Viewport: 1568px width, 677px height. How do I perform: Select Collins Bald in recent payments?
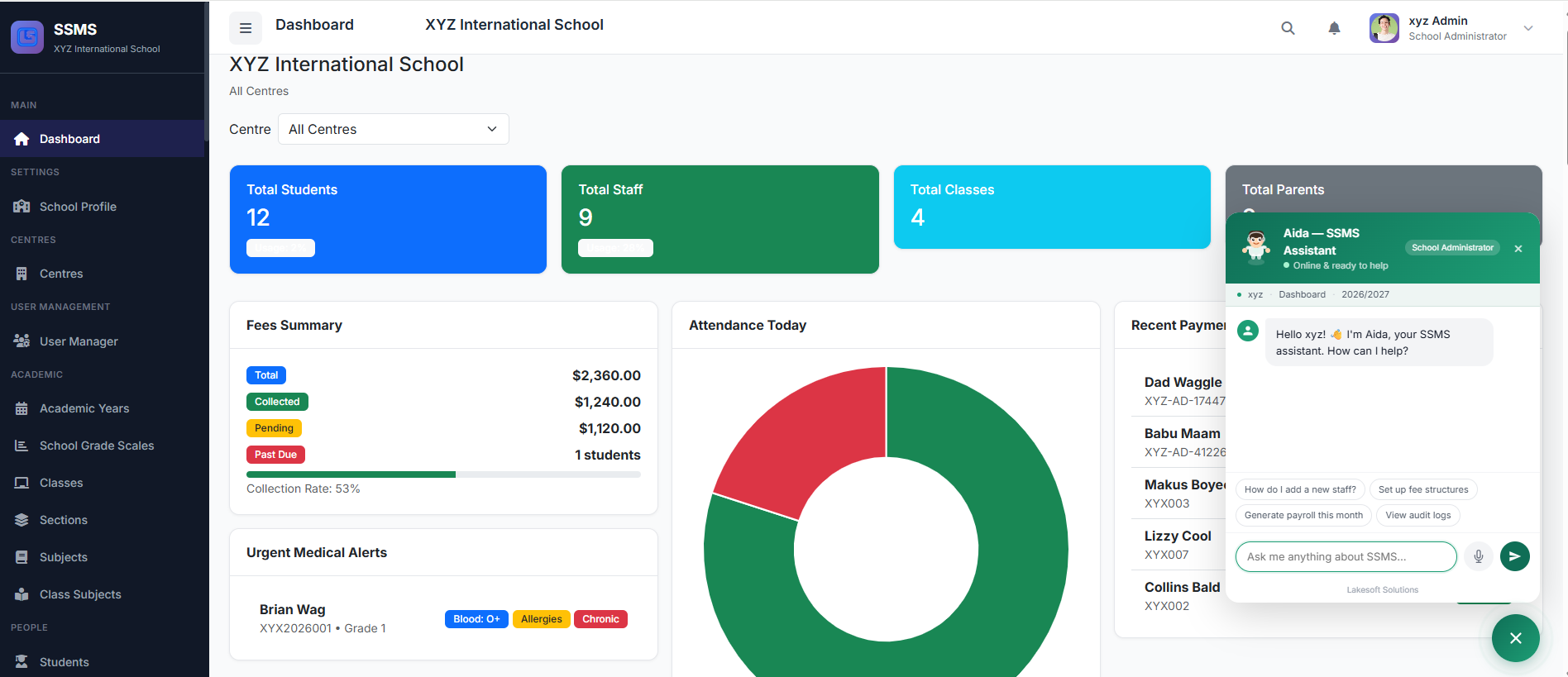point(1183,587)
